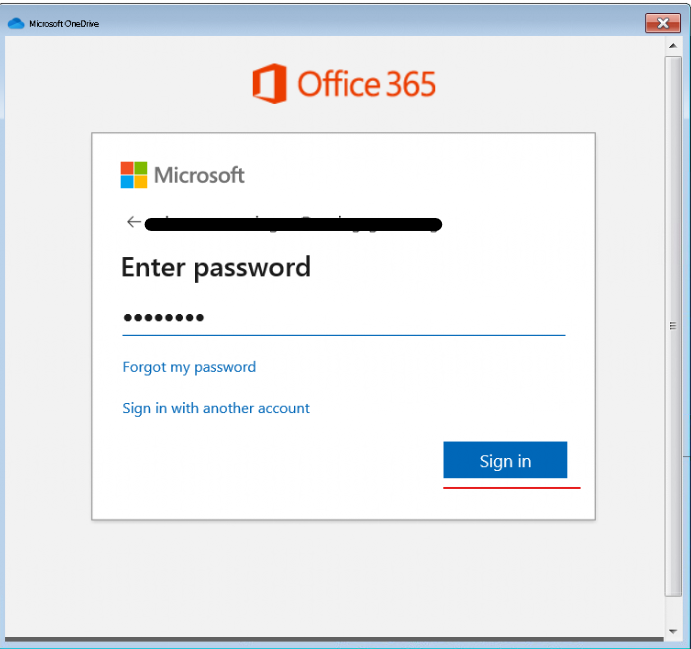Click the gray Microsoft wordmark text
The image size is (691, 649).
point(199,175)
